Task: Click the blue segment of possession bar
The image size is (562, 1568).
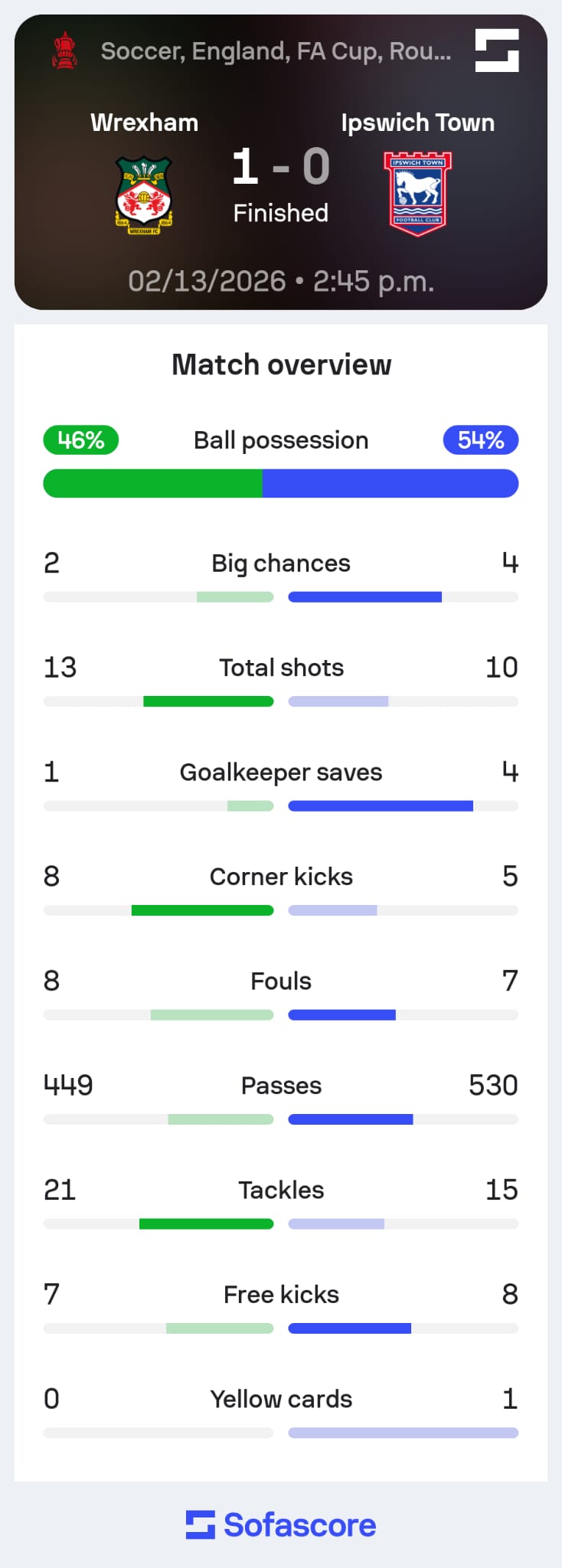Action: point(390,484)
